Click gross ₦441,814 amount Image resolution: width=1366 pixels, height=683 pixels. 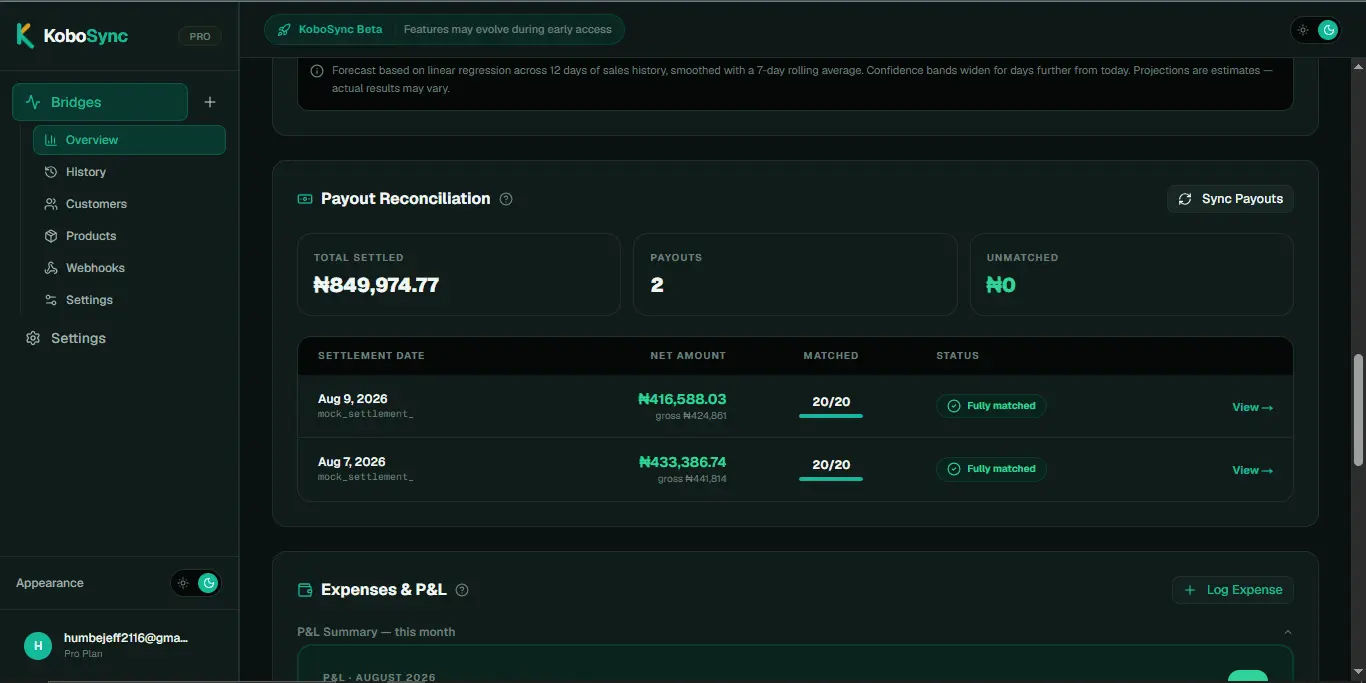(692, 479)
